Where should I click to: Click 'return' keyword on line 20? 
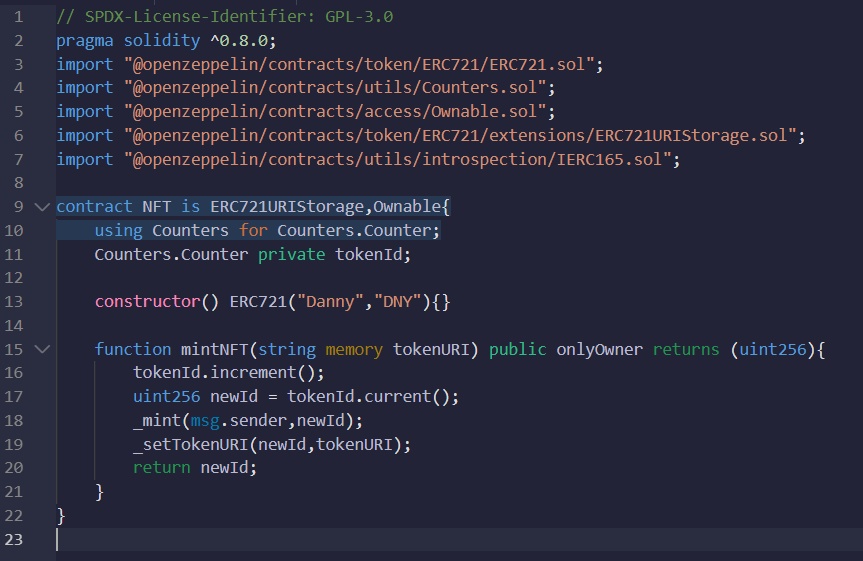click(162, 467)
